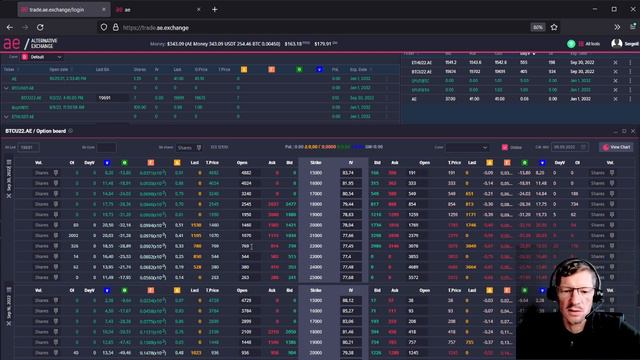Click the put Open value 191
Viewport: 640px width, 360px height.
coord(417,173)
